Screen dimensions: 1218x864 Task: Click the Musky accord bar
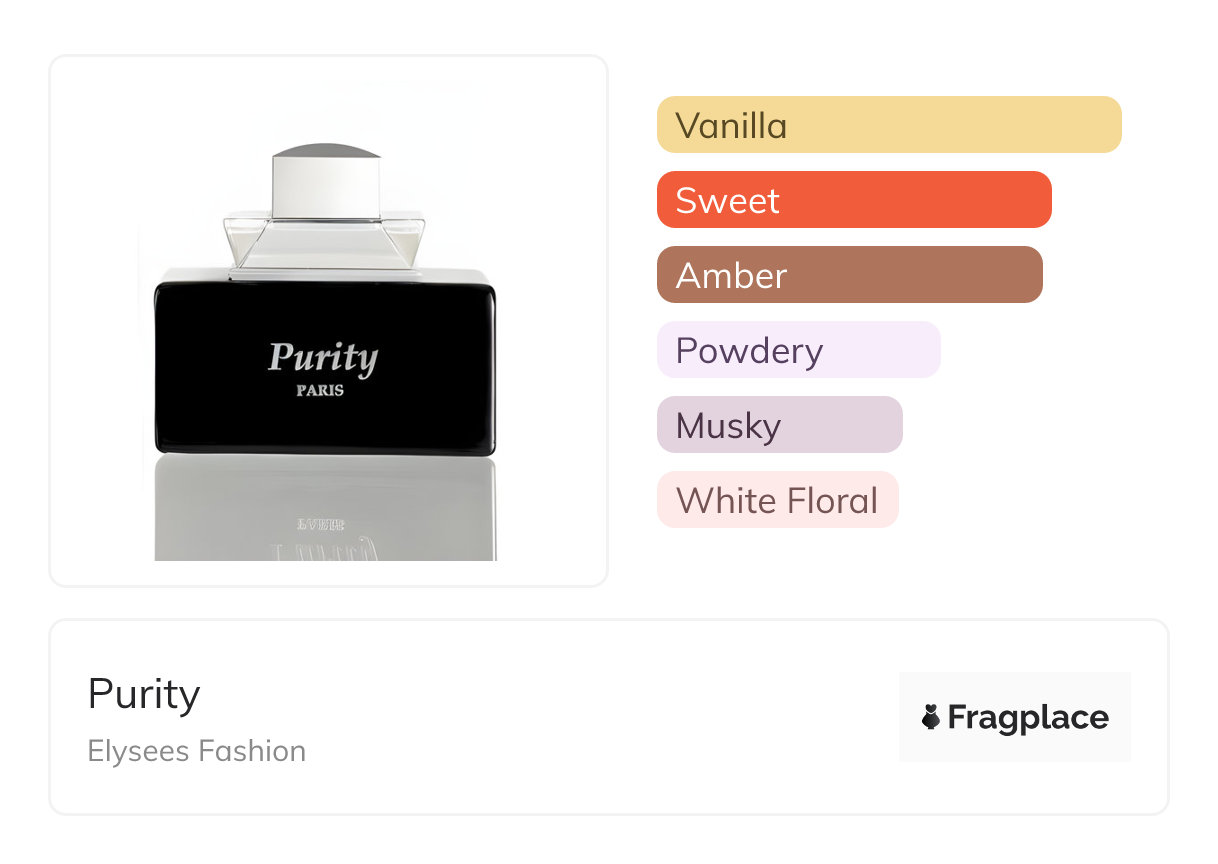779,425
